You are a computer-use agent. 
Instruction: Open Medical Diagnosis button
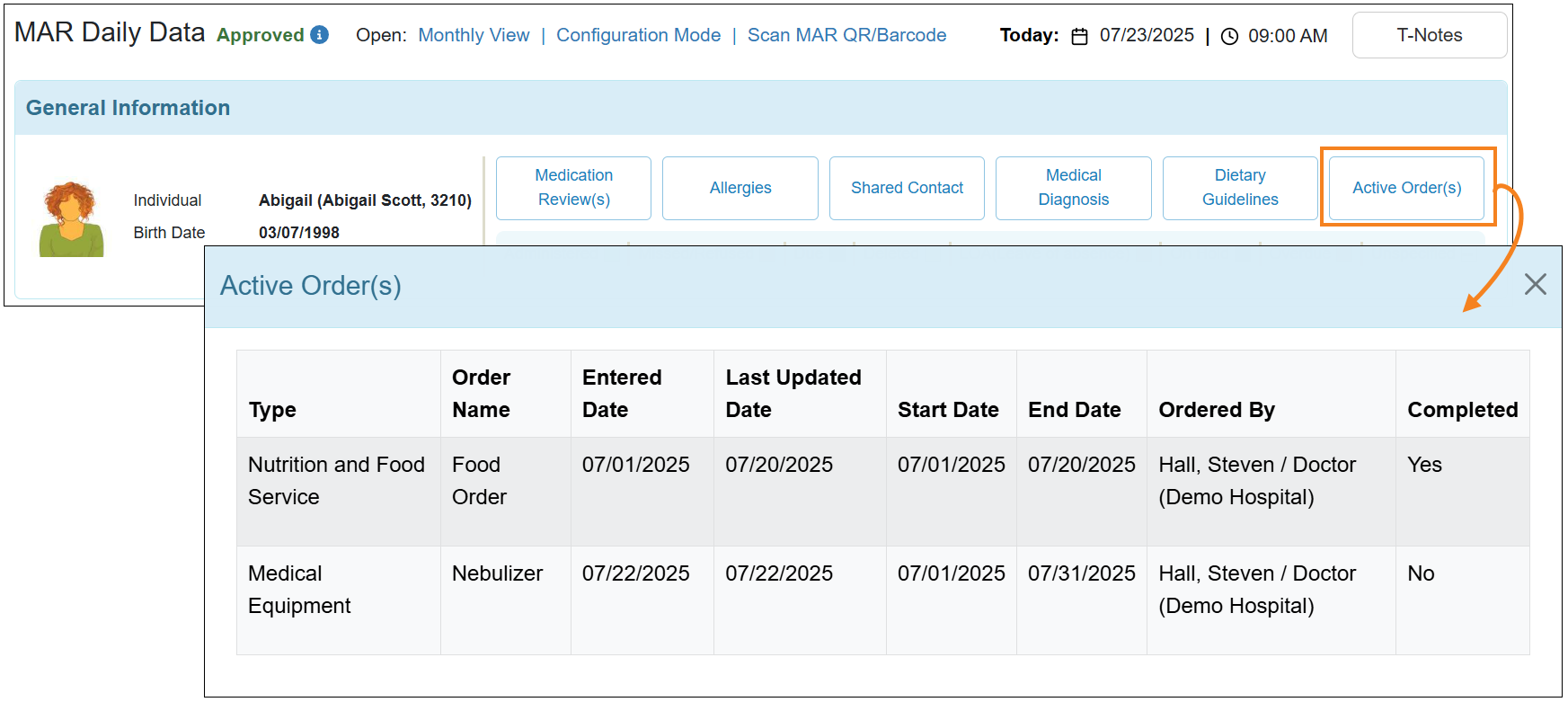coord(1073,188)
